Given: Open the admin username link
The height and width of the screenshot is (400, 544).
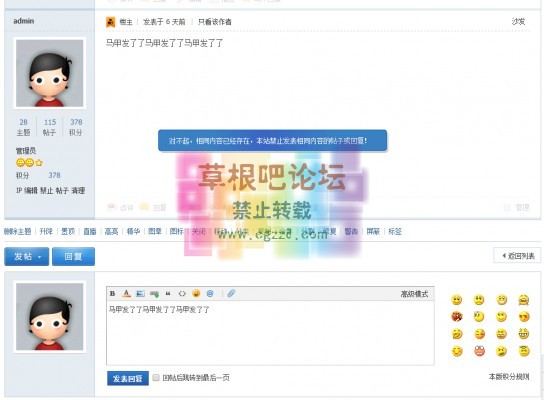Looking at the screenshot, I should tap(24, 21).
